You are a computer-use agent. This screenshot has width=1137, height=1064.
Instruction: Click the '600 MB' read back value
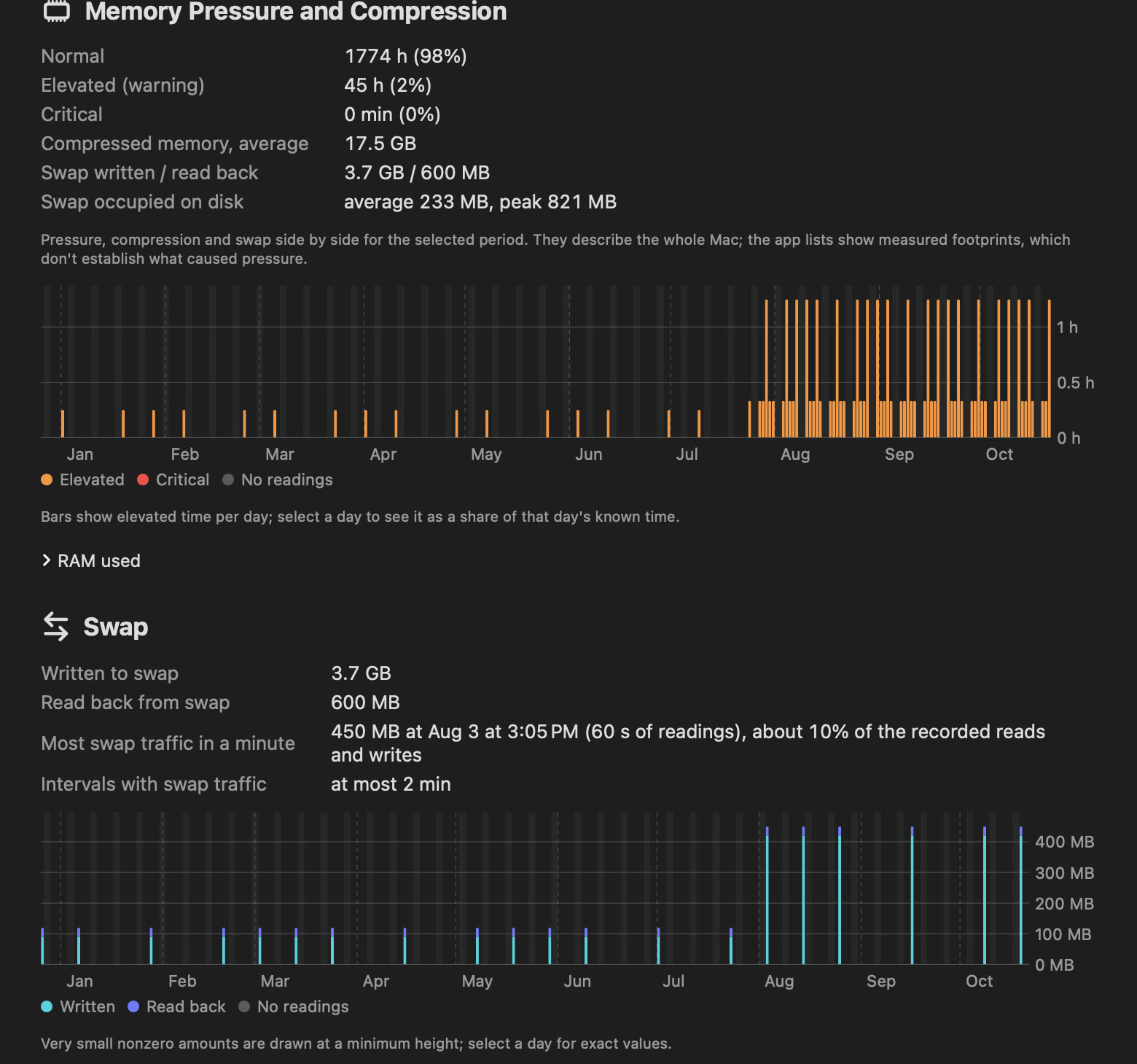click(x=365, y=703)
